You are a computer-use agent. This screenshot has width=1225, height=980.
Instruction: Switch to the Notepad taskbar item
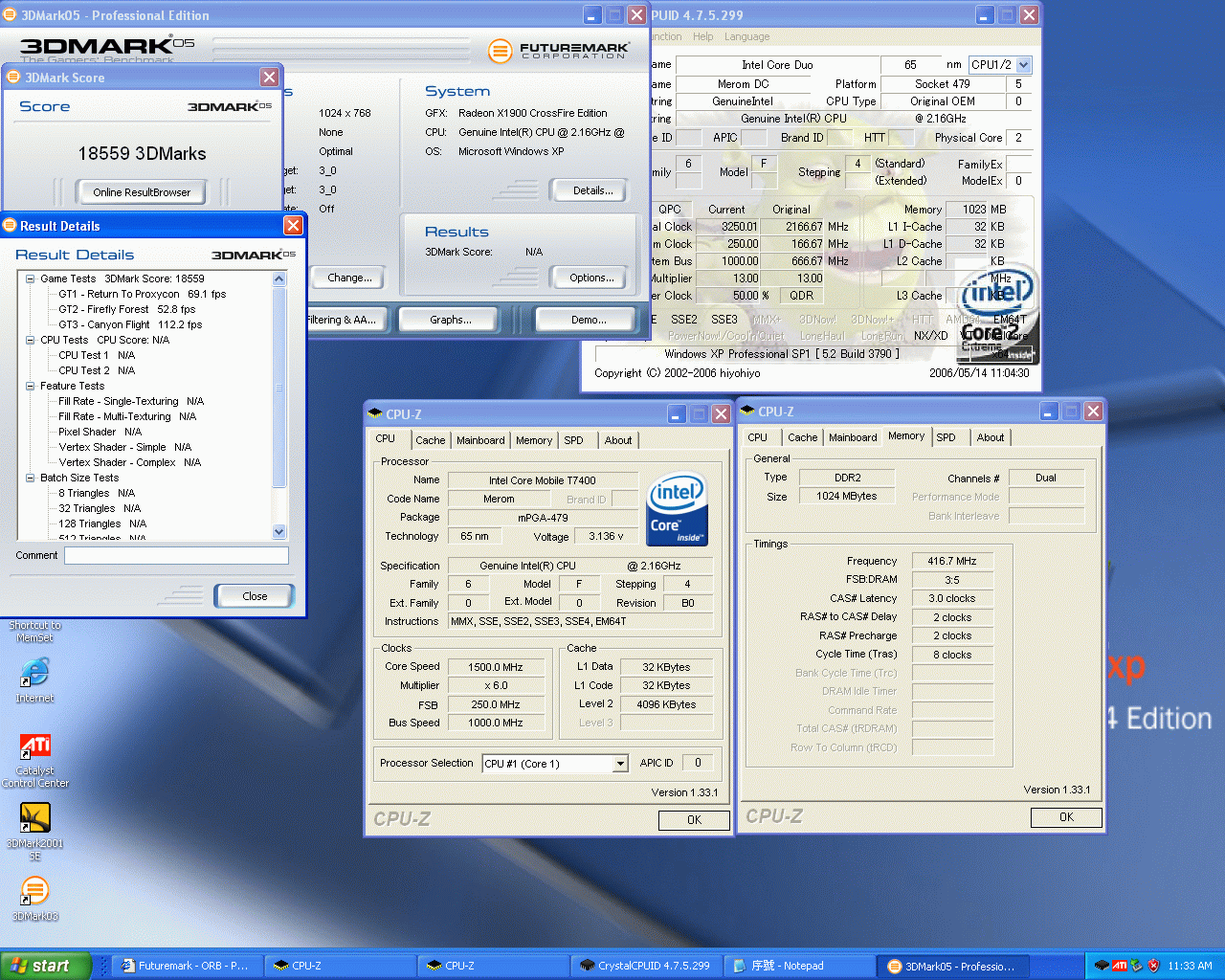pos(797,966)
